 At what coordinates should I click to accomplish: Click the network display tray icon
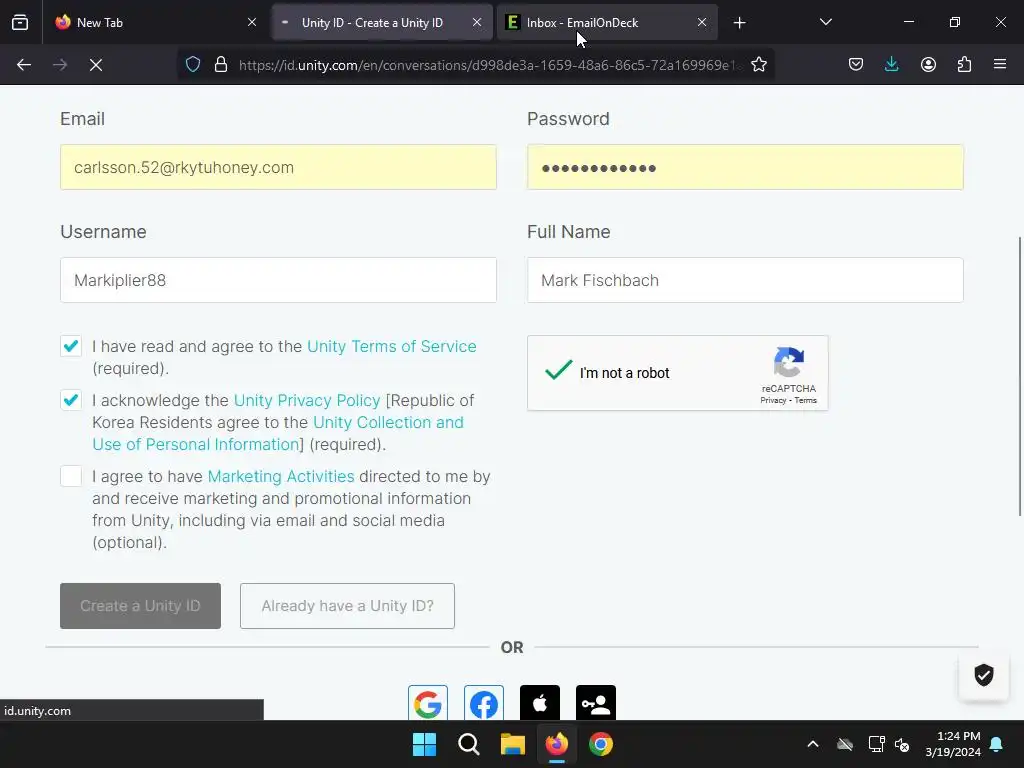click(x=876, y=744)
